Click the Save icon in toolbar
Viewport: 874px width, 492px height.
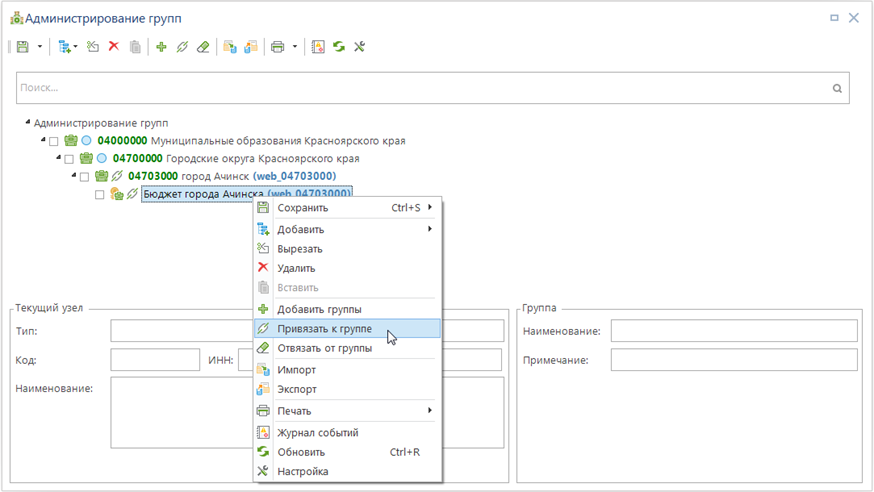pos(23,47)
